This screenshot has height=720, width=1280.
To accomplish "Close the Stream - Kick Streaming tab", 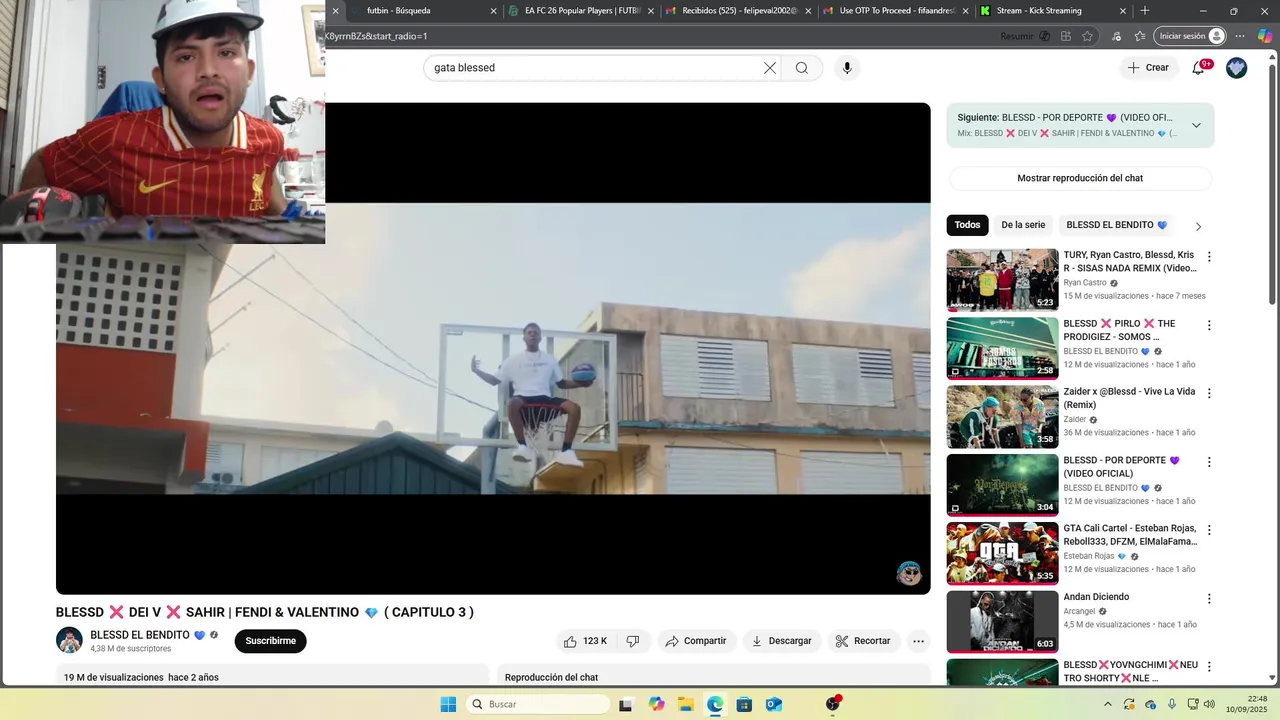I will tap(1123, 11).
